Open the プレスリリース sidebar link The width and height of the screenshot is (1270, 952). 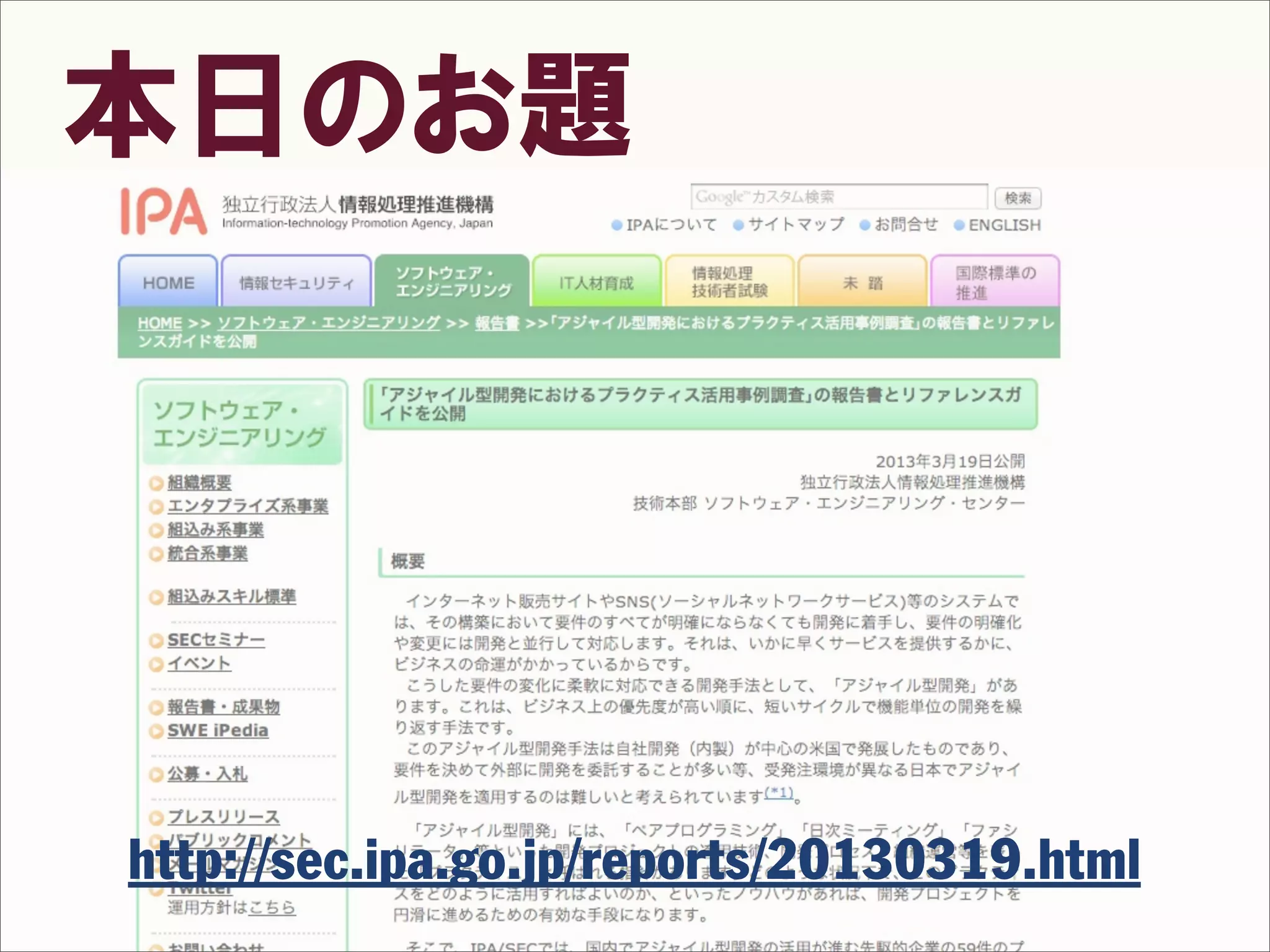coord(223,817)
